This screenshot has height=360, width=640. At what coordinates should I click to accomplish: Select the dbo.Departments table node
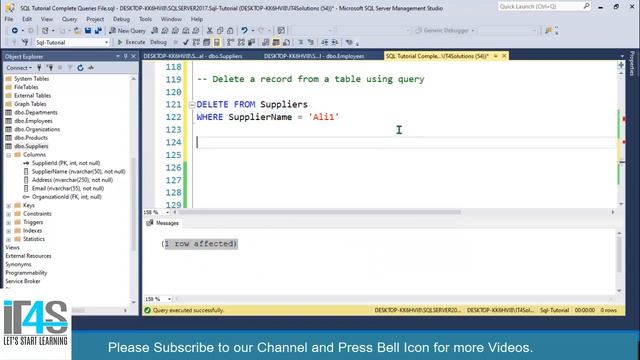click(x=36, y=113)
